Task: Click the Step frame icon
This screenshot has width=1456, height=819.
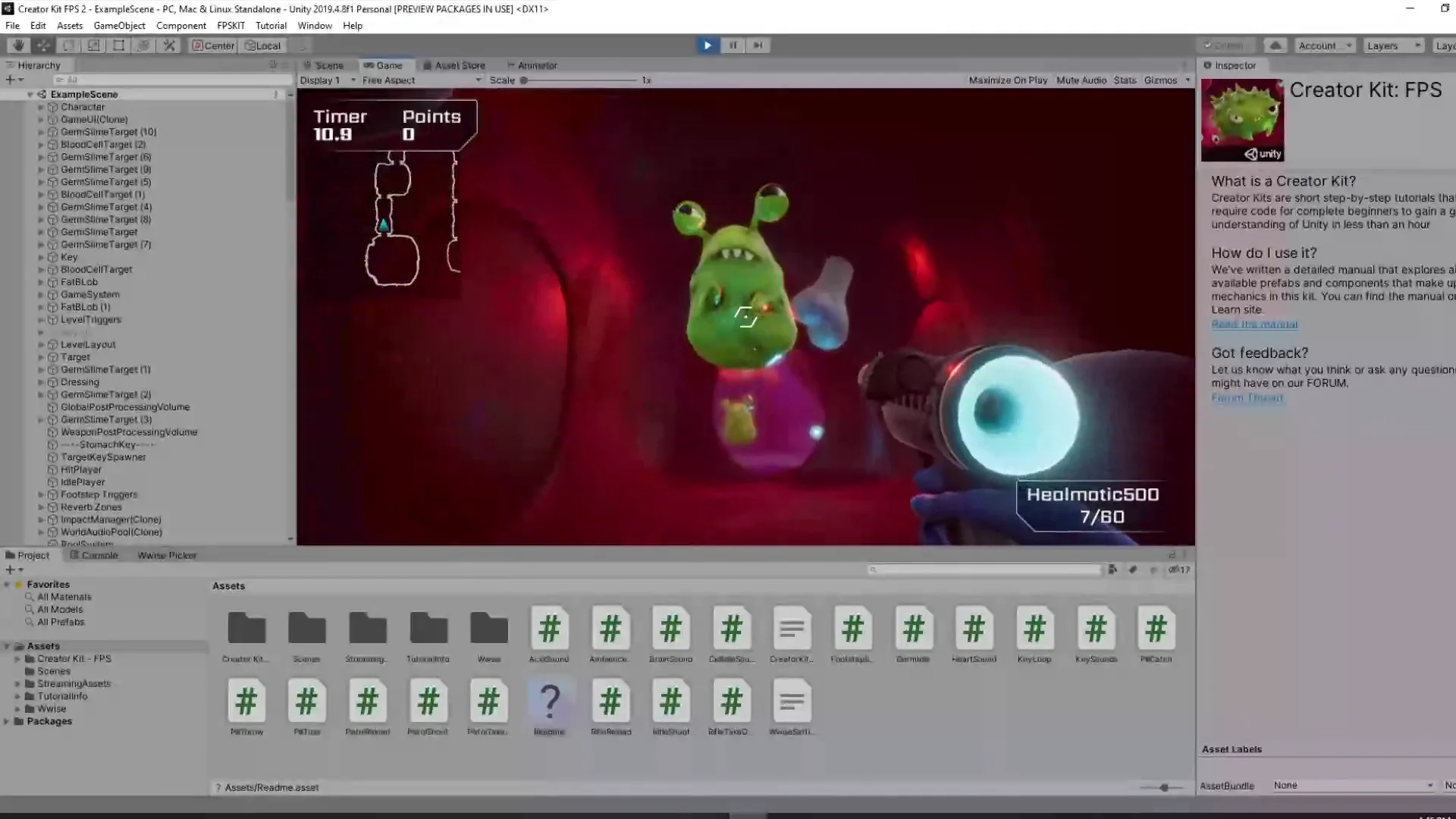Action: tap(758, 45)
